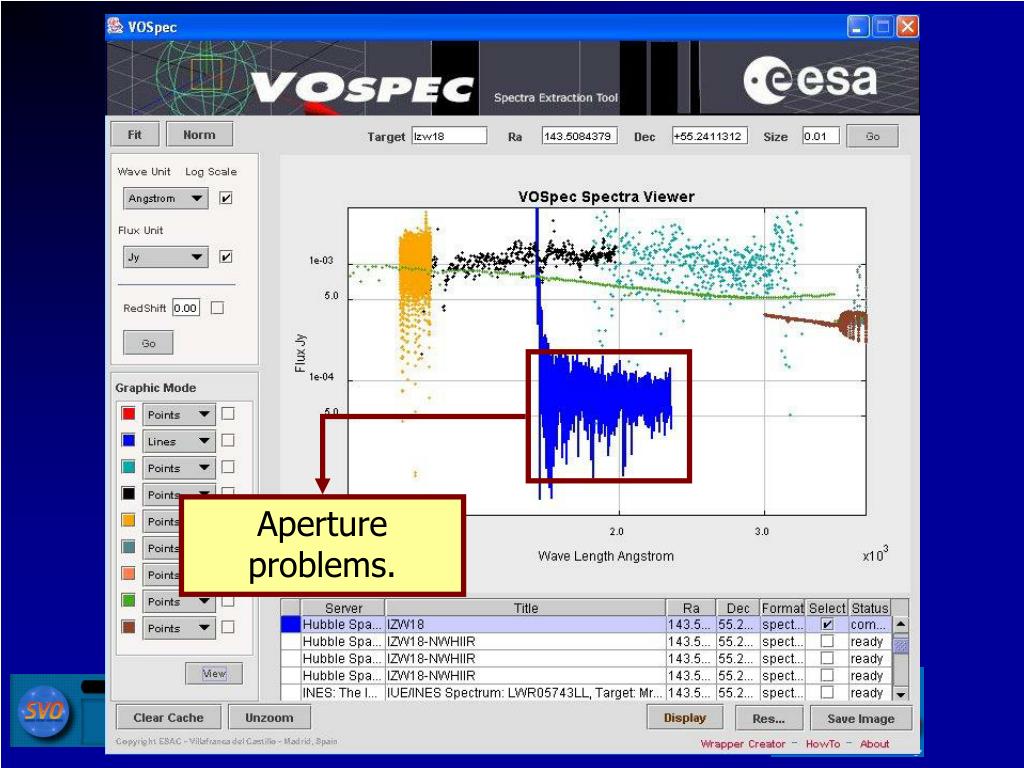The image size is (1024, 768).
Task: Click the red color swatch in Graphic Mode
Action: click(x=129, y=413)
